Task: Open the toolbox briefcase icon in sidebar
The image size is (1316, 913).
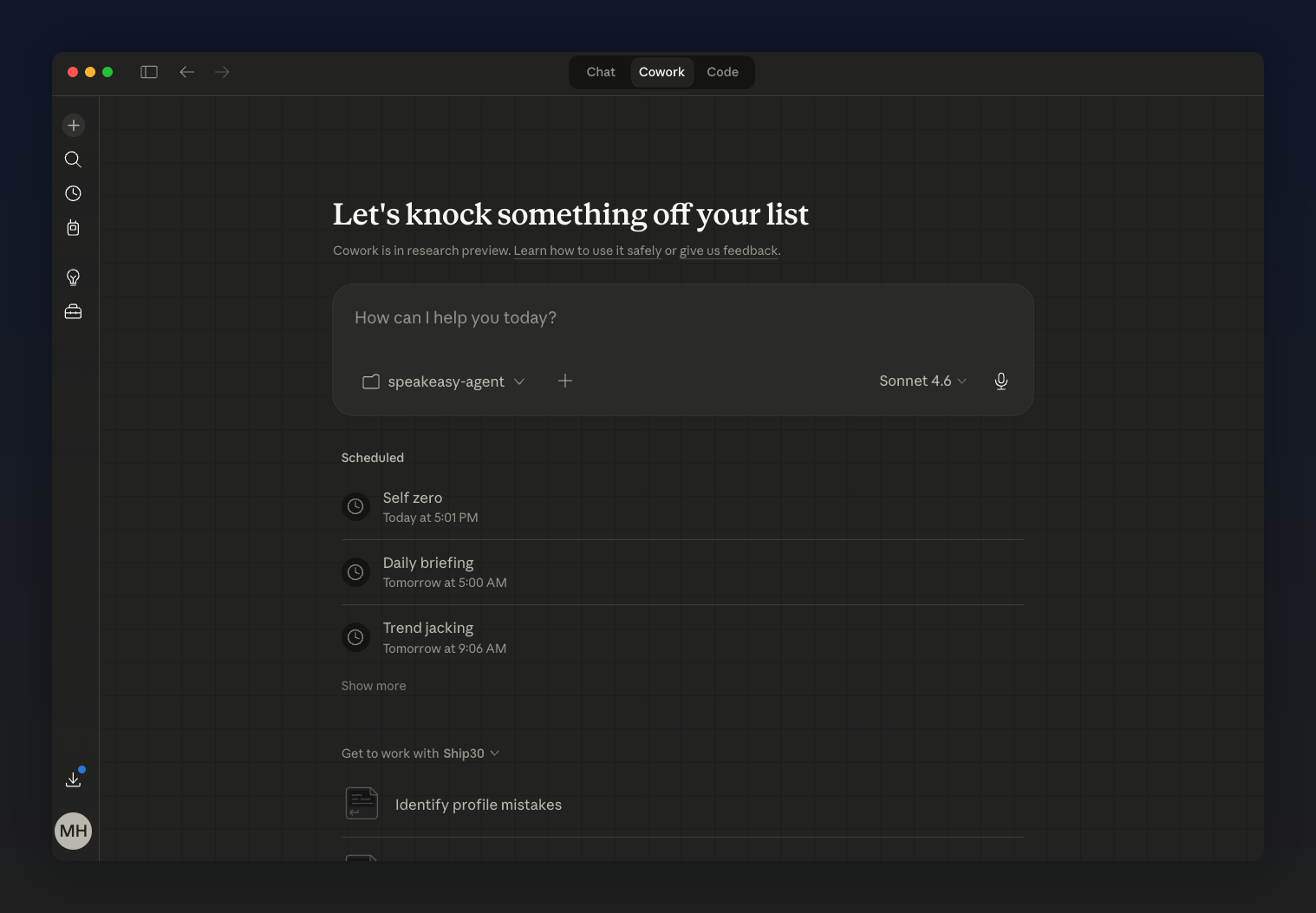Action: tap(74, 311)
